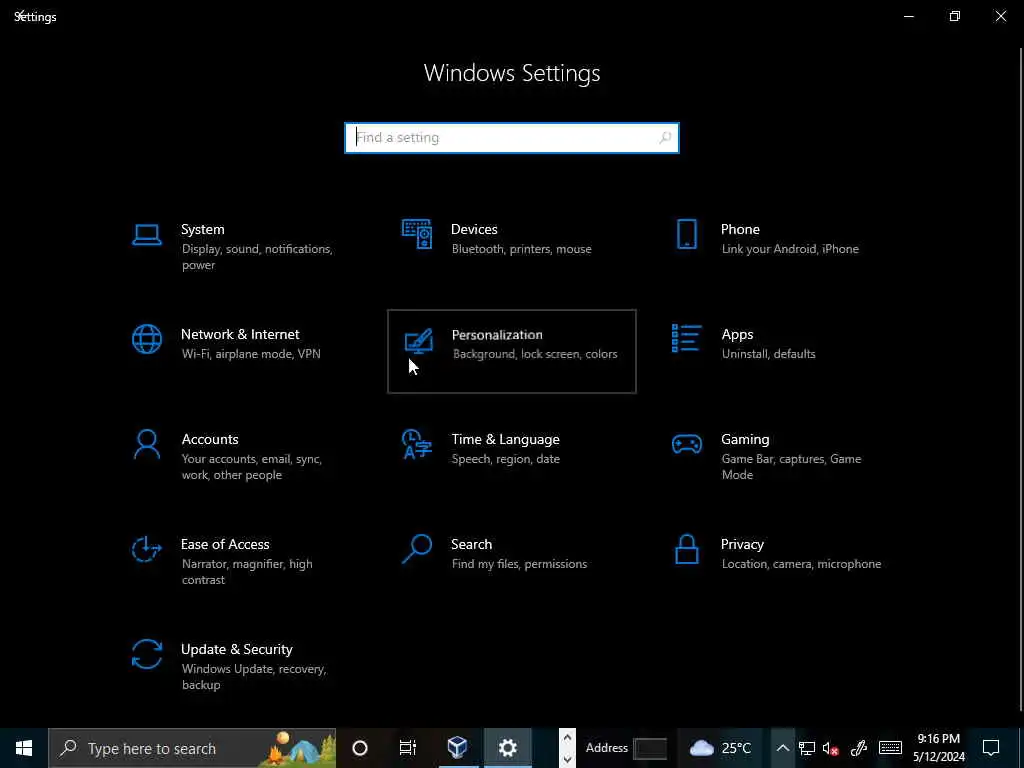Viewport: 1024px width, 768px height.
Task: Open the Devices keyboard-and-speaker icon
Action: click(417, 234)
